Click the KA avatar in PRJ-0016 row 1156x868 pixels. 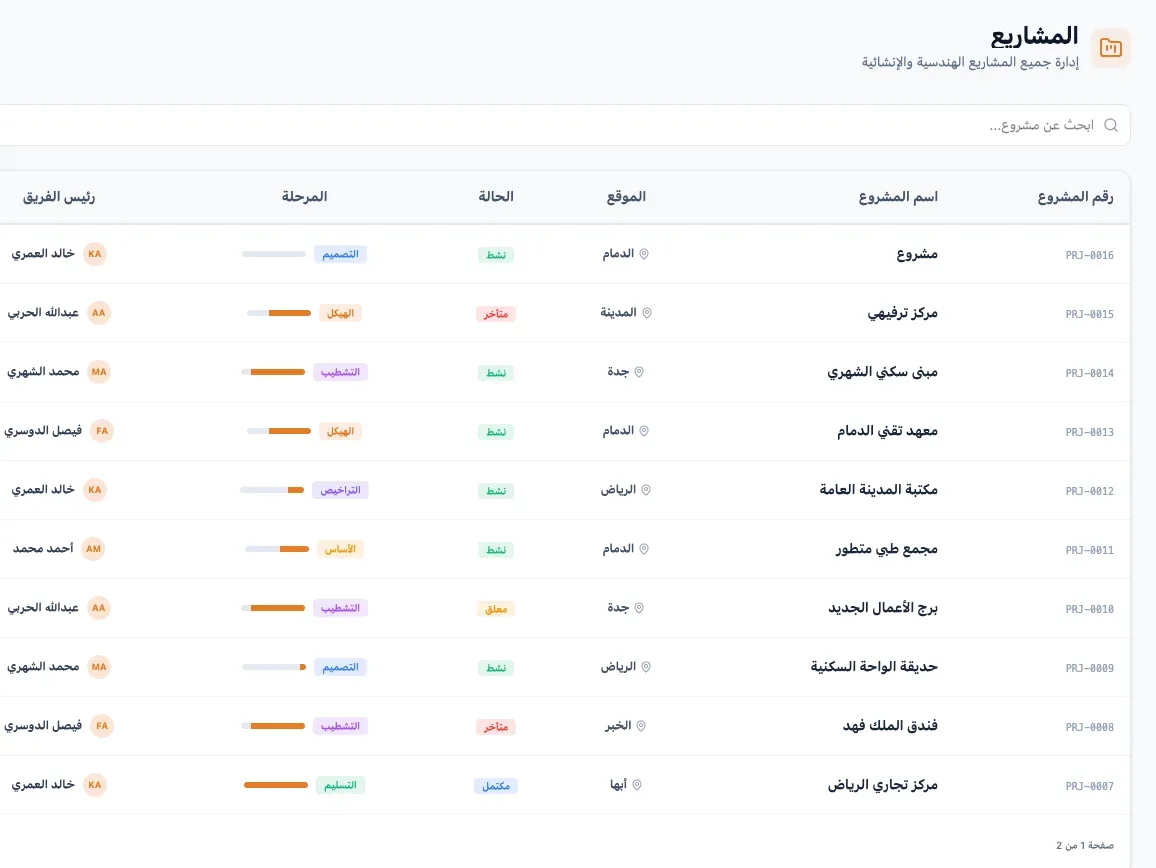point(94,254)
